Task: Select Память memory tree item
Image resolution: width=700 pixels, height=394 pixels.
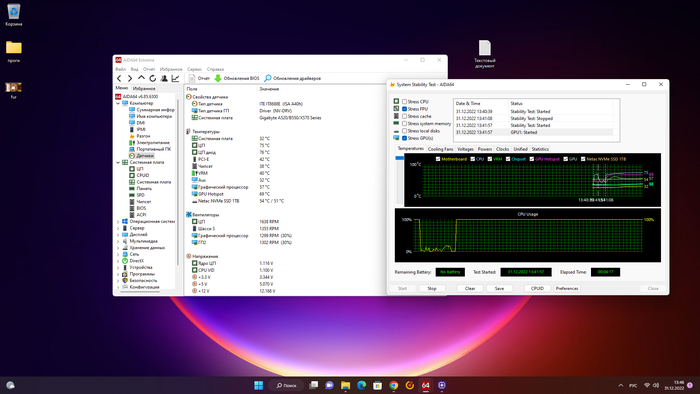Action: tap(140, 188)
